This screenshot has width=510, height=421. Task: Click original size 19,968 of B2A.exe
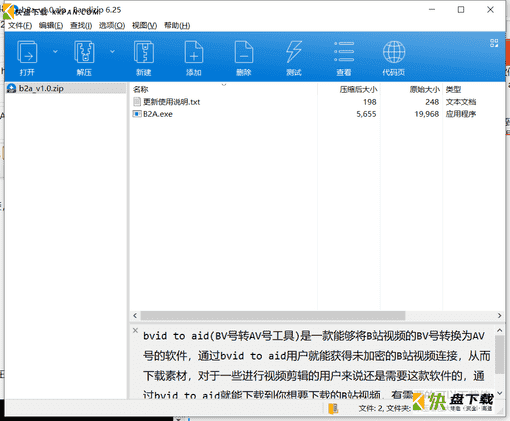(427, 114)
